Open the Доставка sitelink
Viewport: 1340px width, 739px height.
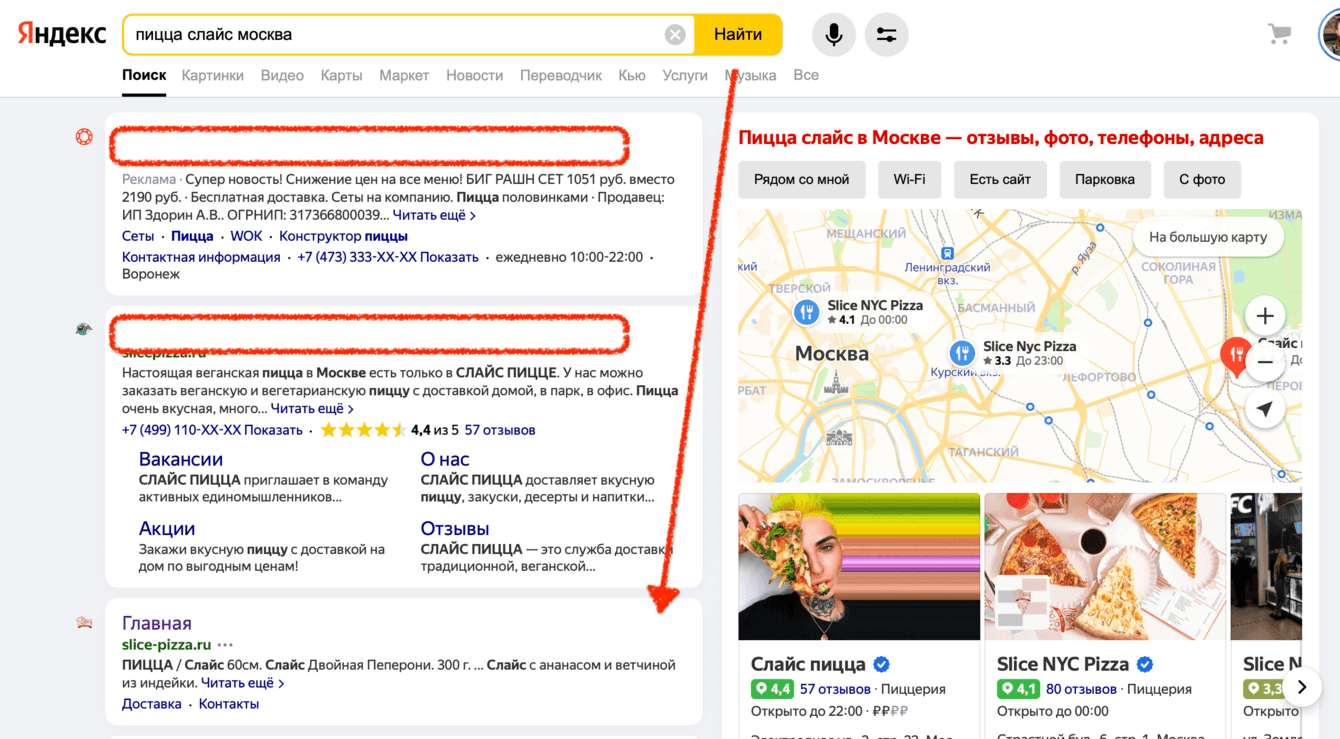152,704
